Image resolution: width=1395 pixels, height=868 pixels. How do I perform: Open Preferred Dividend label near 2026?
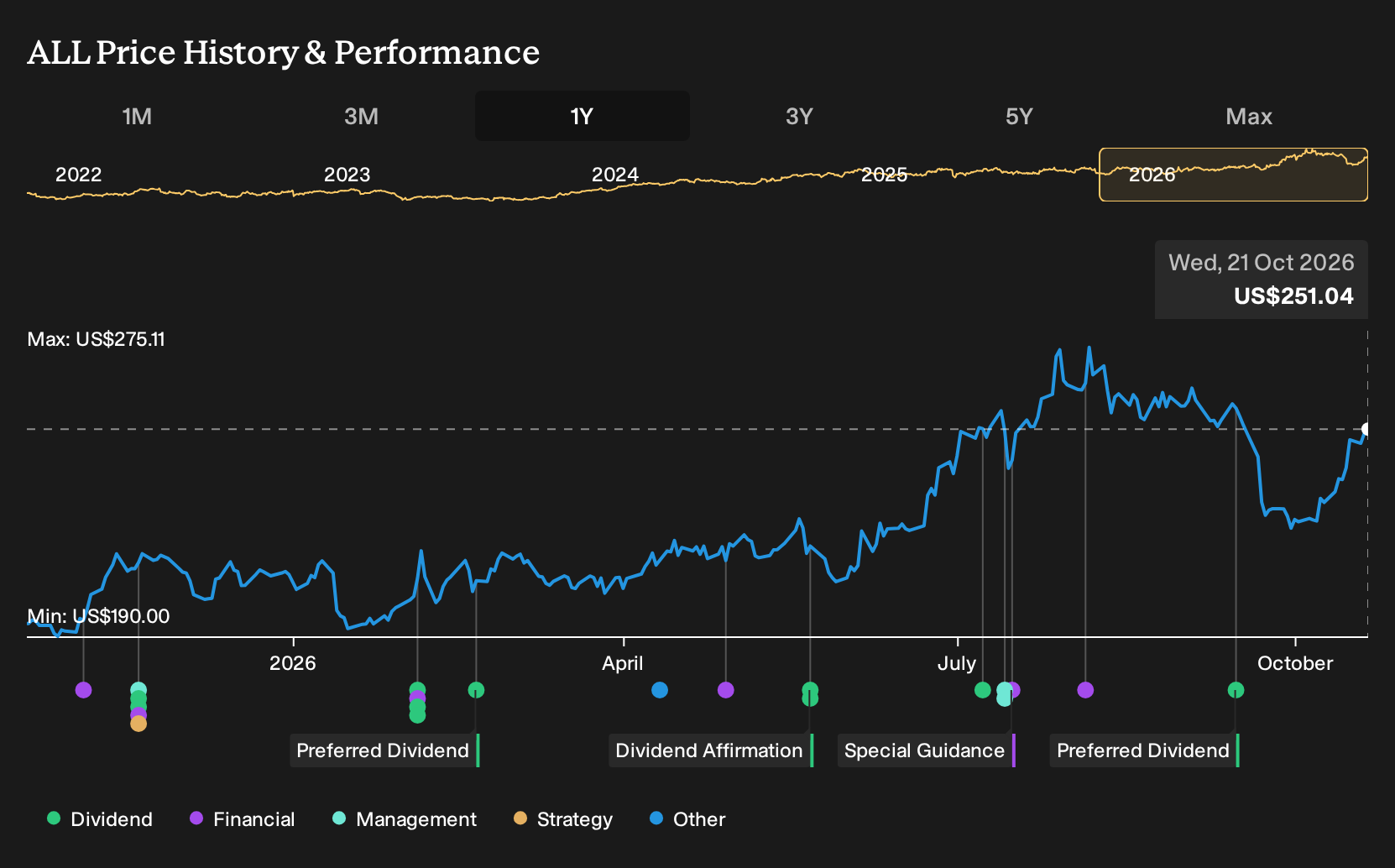coord(384,750)
